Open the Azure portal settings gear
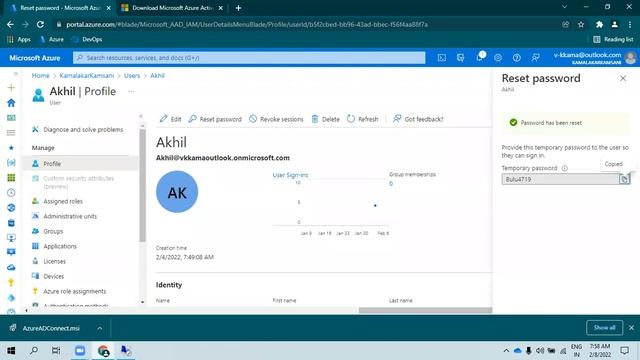The height and width of the screenshot is (360, 640). [x=498, y=58]
